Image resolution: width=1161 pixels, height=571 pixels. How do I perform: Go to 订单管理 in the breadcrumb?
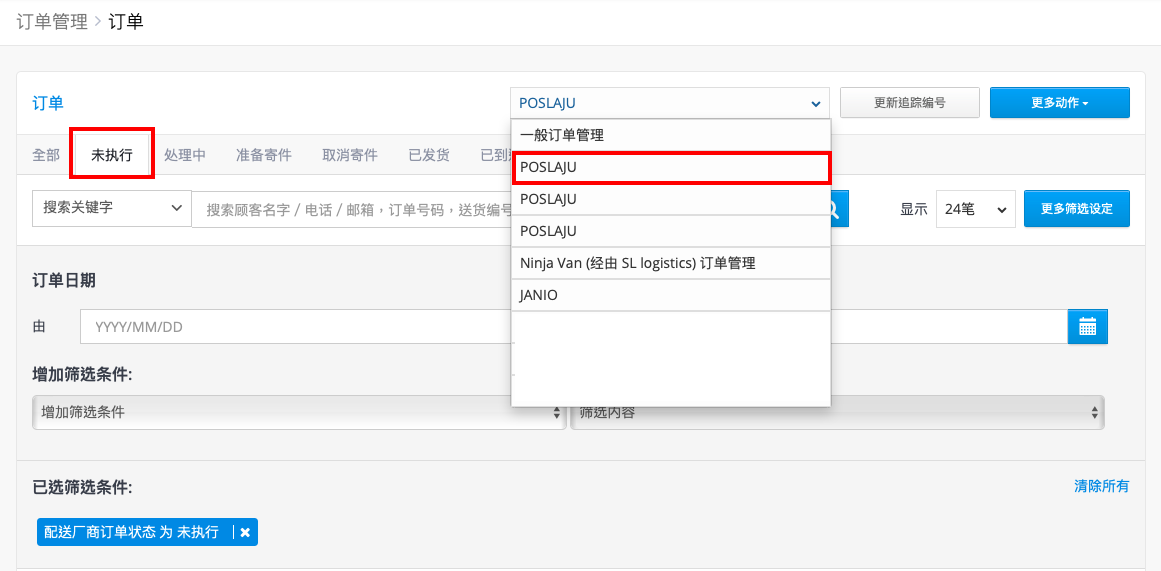tap(52, 21)
